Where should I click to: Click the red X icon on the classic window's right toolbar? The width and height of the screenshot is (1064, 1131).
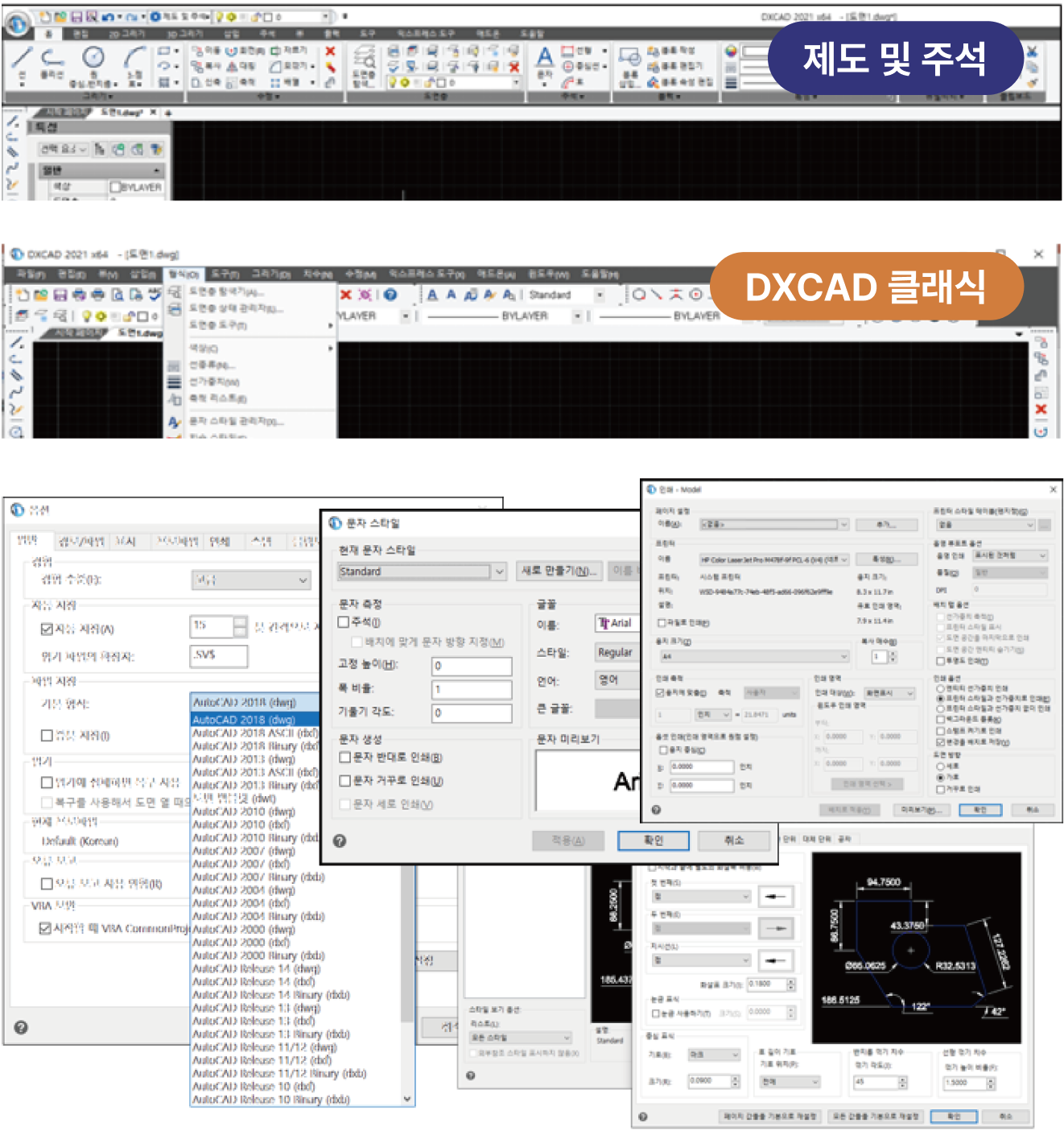(x=1041, y=409)
